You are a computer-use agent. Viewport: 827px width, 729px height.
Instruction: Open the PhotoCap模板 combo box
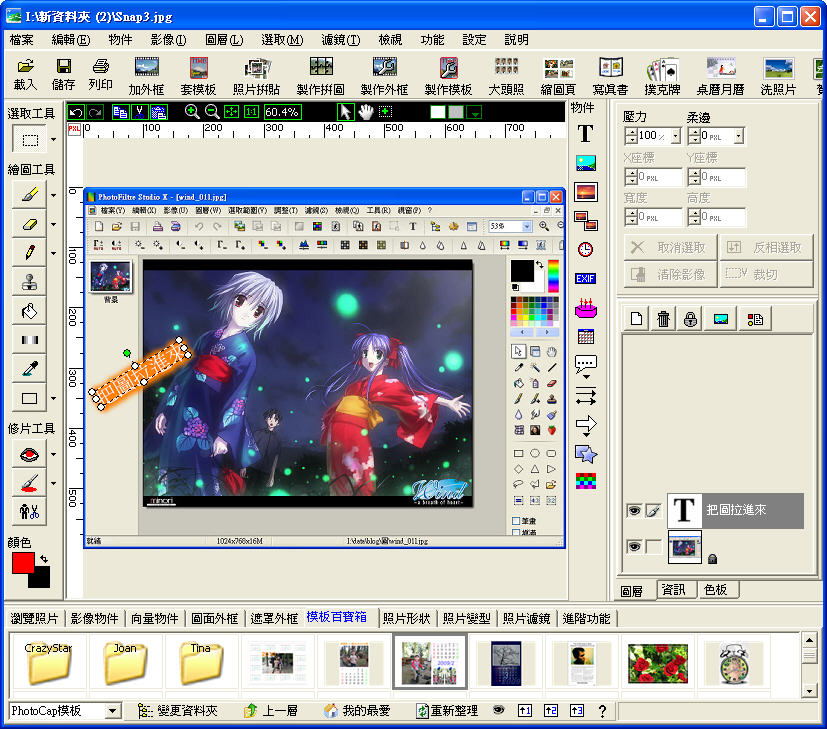[65, 711]
